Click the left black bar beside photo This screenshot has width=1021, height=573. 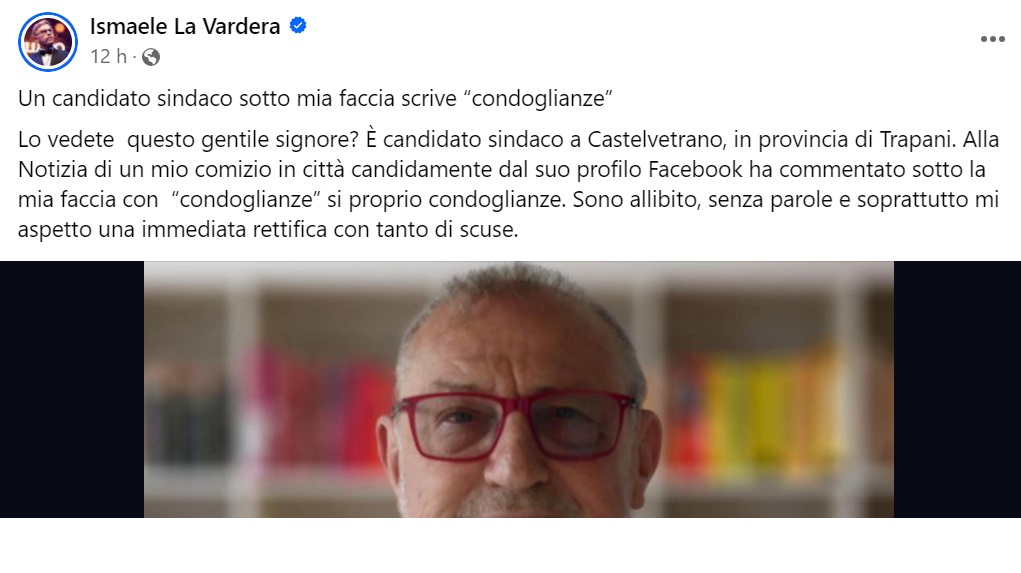72,389
